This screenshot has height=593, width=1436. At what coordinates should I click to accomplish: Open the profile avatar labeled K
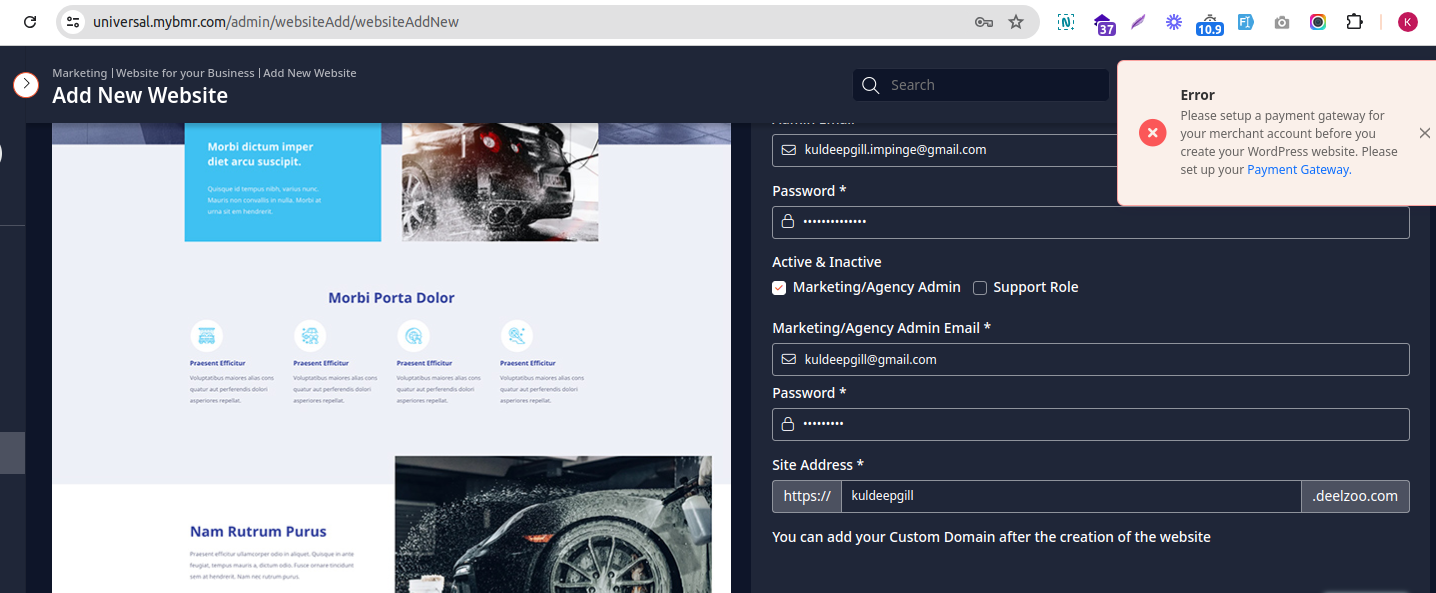[1407, 22]
